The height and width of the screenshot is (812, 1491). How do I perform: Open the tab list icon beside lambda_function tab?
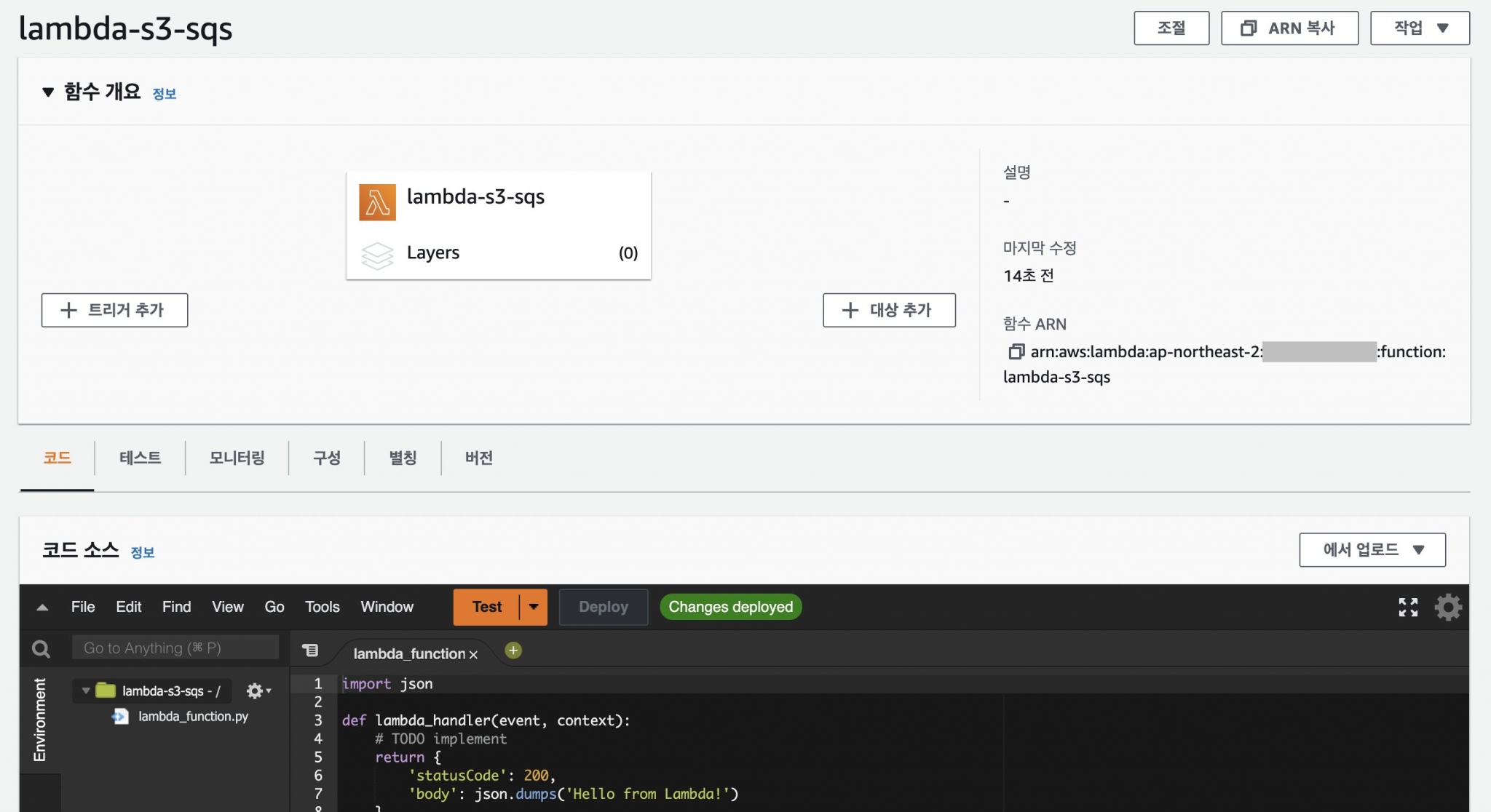310,650
